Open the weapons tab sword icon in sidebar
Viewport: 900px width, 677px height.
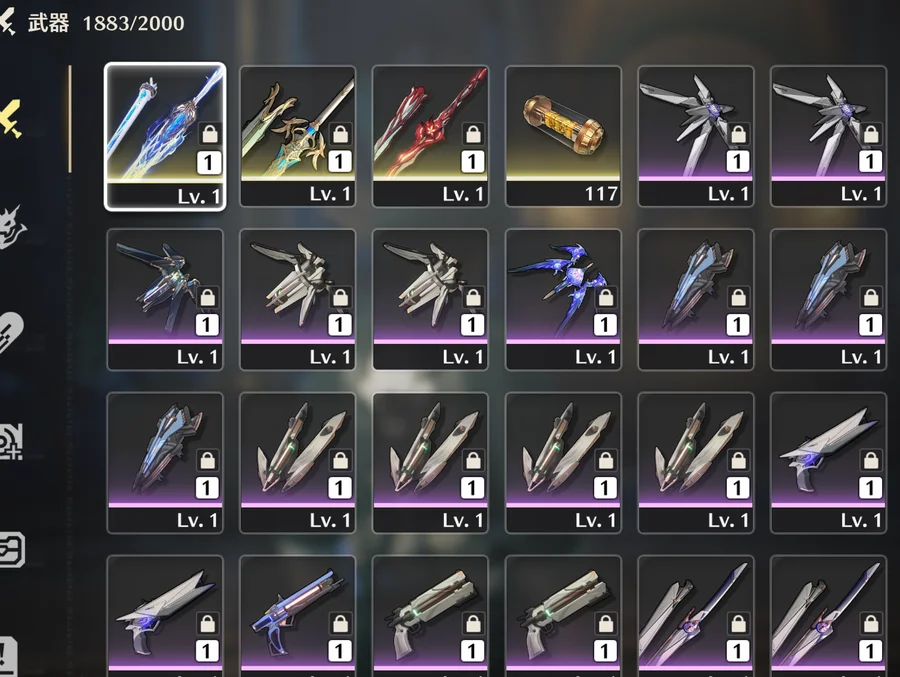tap(11, 119)
